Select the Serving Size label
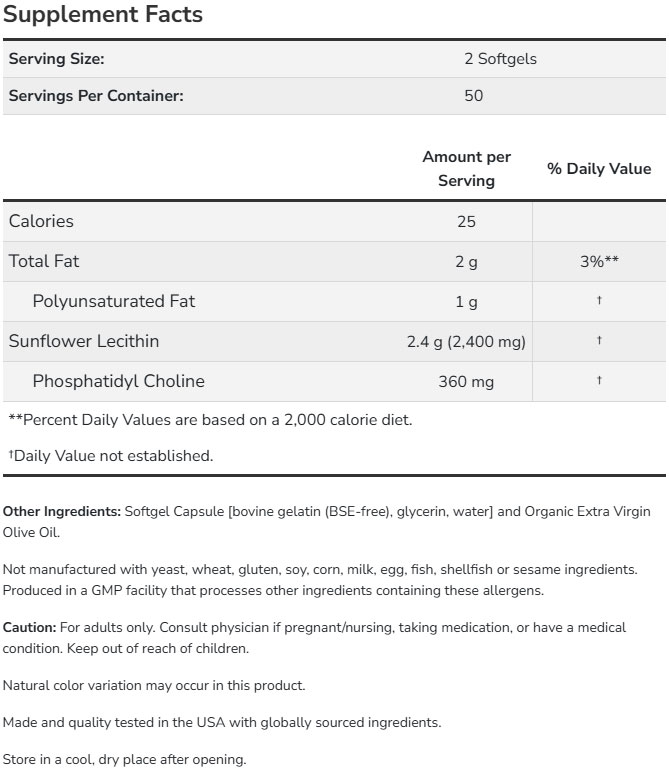 click(x=56, y=59)
